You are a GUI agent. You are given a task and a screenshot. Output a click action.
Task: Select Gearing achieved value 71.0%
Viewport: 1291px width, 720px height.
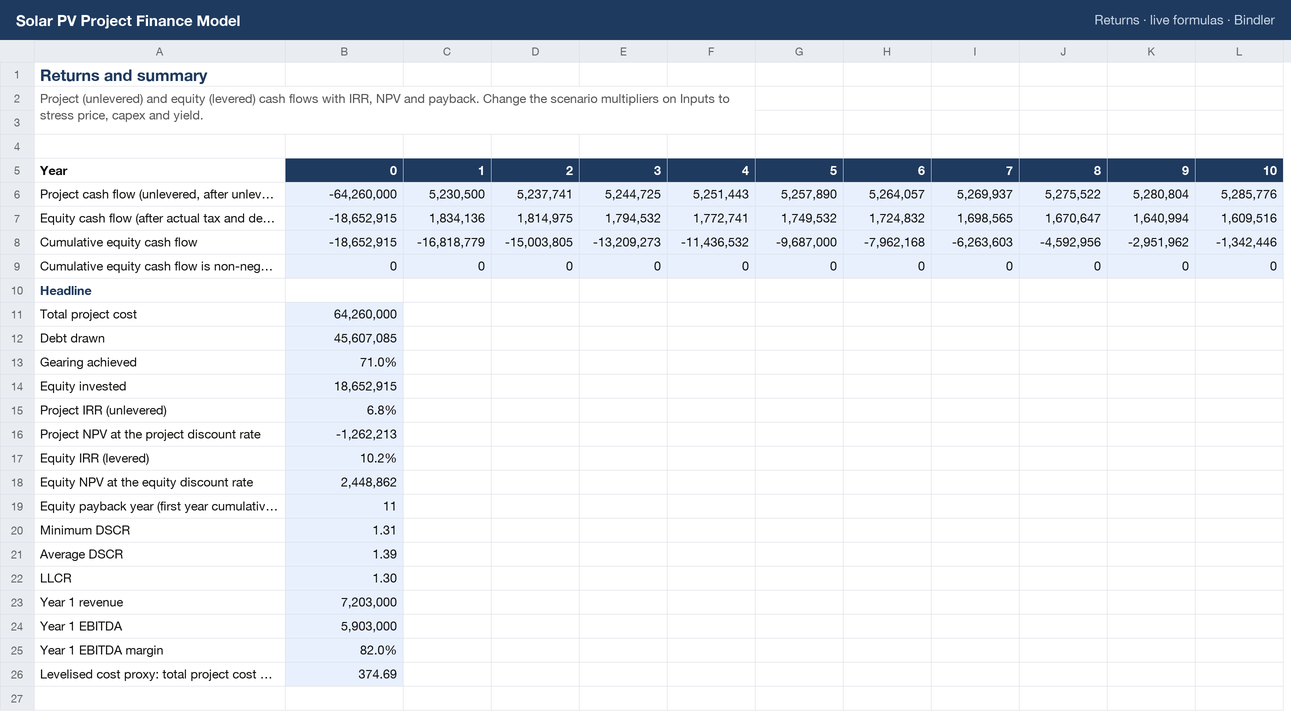pyautogui.click(x=344, y=362)
